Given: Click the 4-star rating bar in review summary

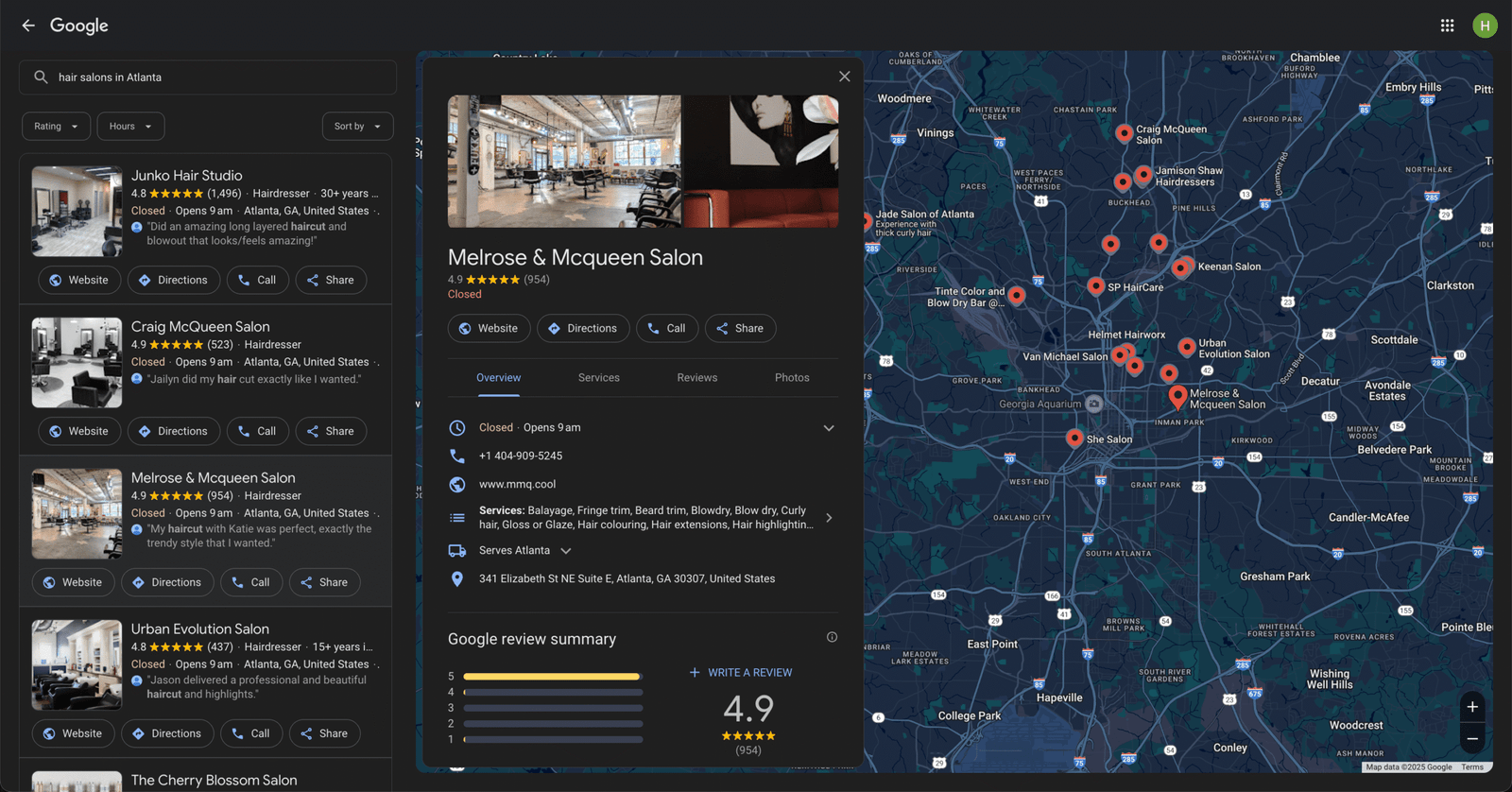Looking at the screenshot, I should [553, 692].
